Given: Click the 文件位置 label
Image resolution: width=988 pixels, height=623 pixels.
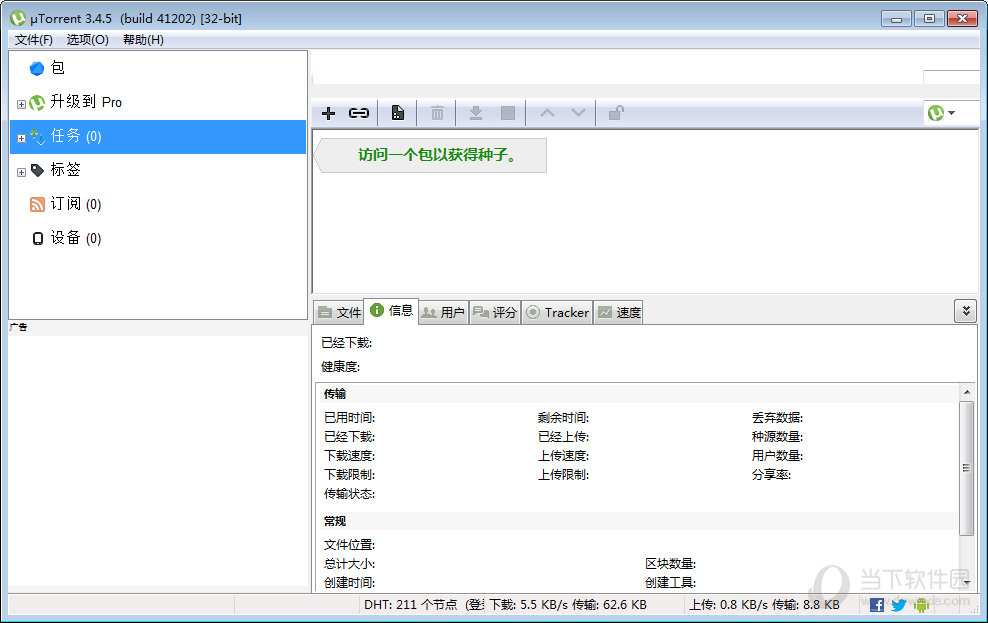Looking at the screenshot, I should coord(349,545).
